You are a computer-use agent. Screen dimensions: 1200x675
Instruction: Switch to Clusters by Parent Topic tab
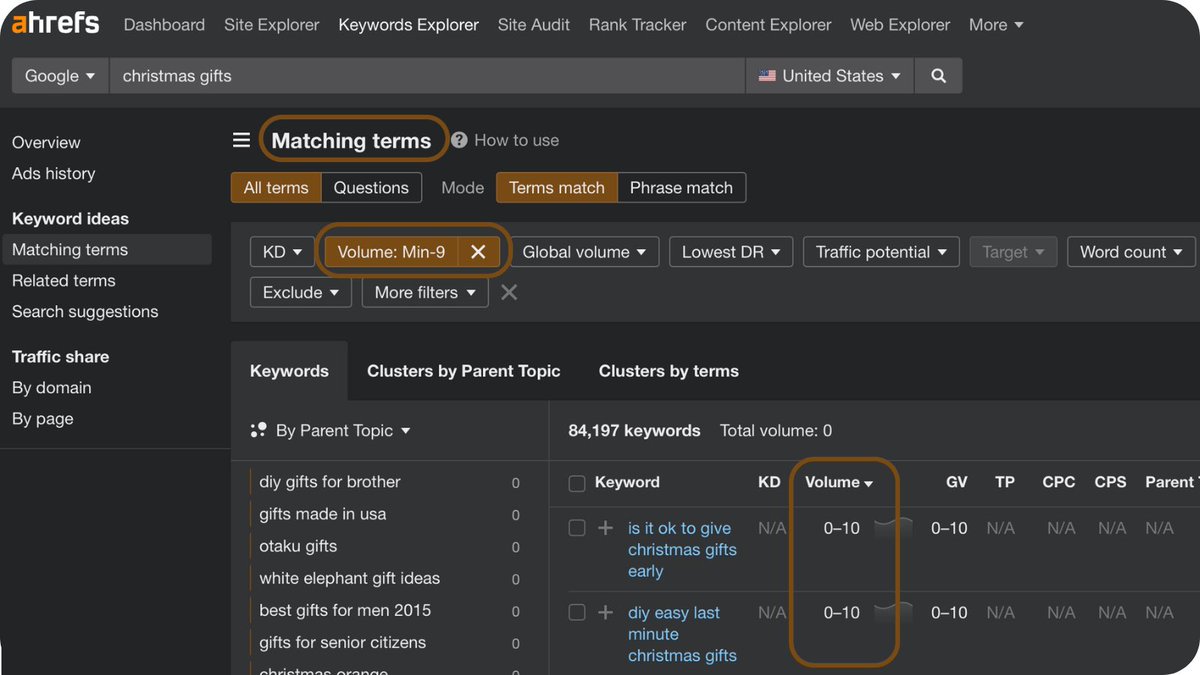tap(463, 371)
